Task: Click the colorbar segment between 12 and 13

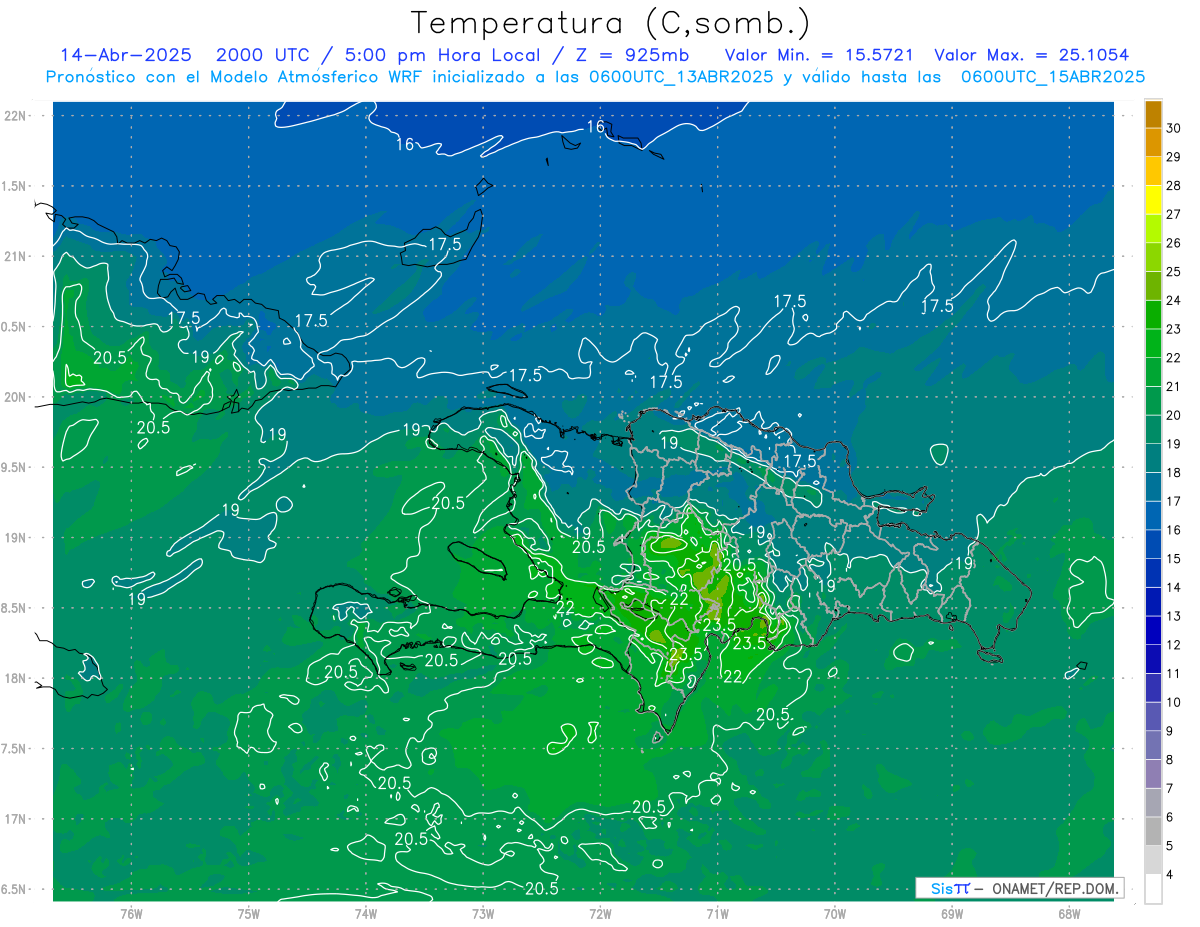Action: pyautogui.click(x=1153, y=630)
